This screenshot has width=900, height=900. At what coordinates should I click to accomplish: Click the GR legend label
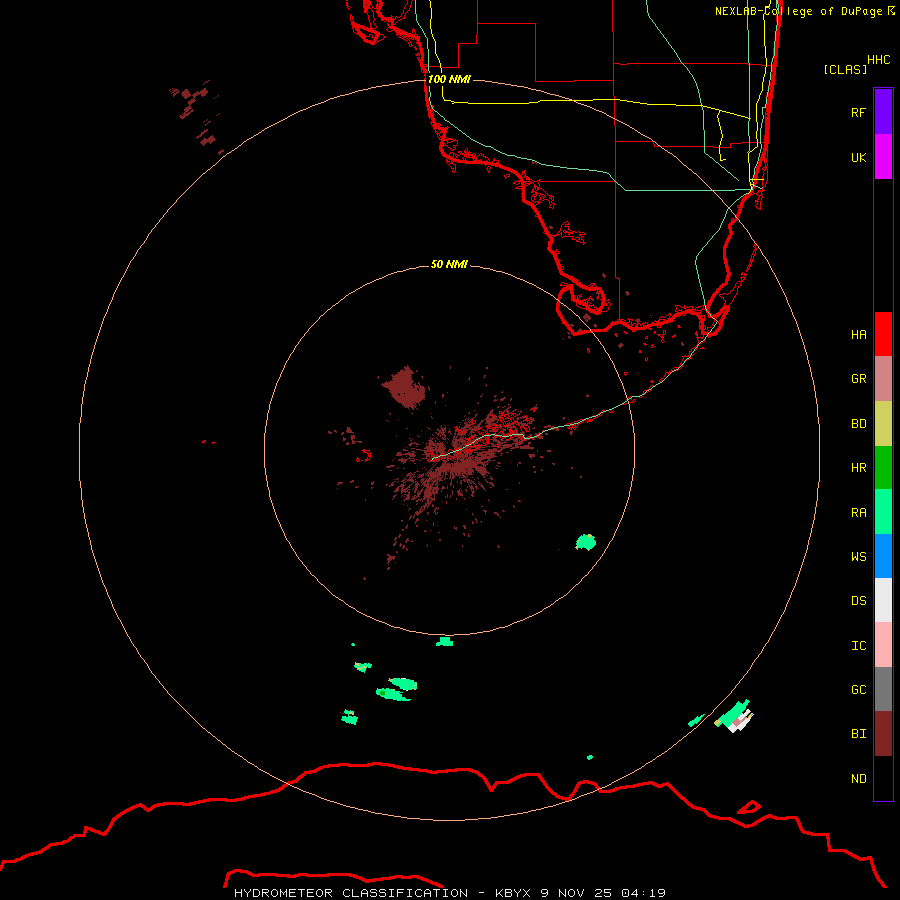pyautogui.click(x=858, y=379)
